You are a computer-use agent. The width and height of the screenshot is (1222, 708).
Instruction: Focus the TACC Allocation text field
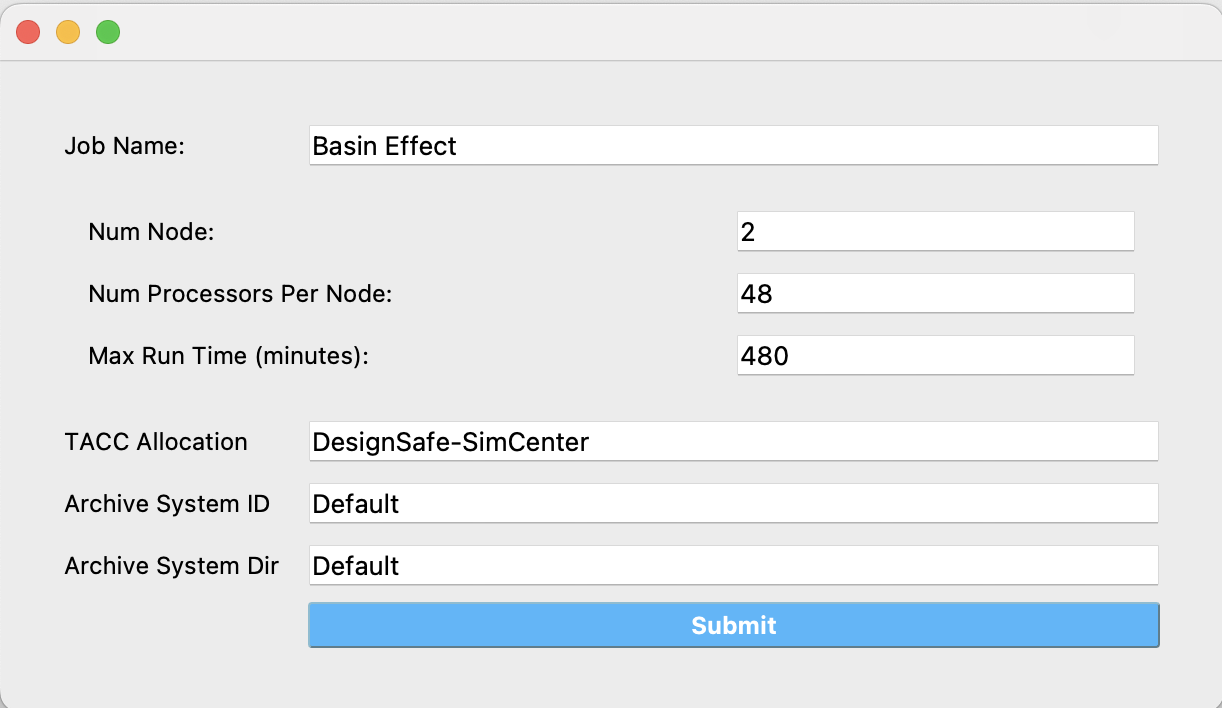(x=733, y=442)
